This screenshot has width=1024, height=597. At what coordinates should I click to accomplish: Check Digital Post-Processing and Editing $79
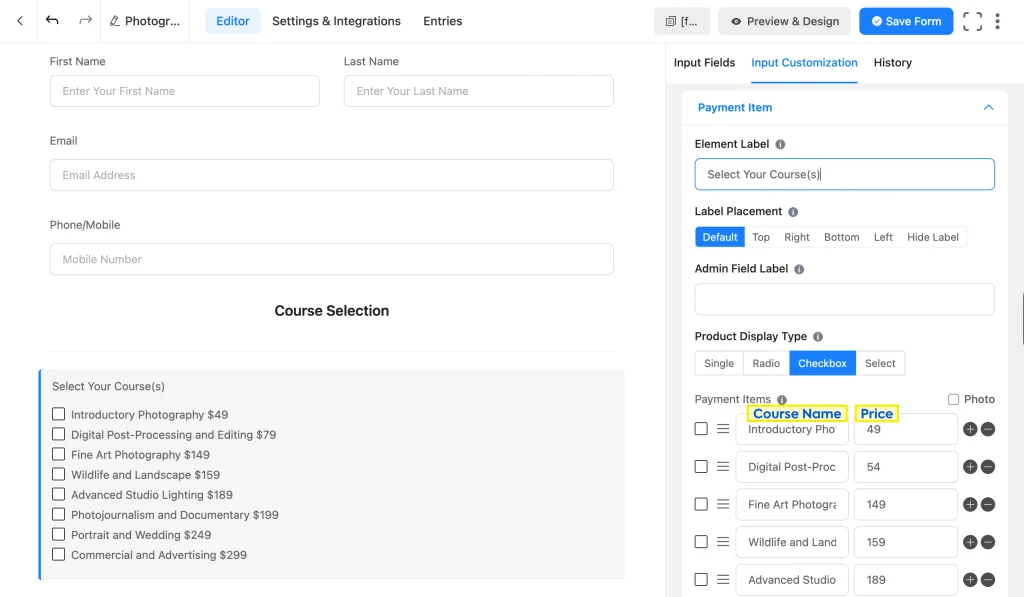(x=58, y=434)
